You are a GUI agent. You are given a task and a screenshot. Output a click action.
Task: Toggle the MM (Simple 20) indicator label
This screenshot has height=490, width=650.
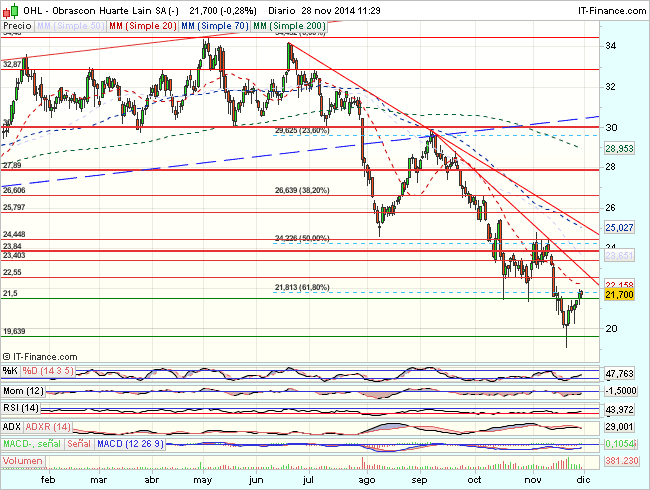(x=143, y=26)
